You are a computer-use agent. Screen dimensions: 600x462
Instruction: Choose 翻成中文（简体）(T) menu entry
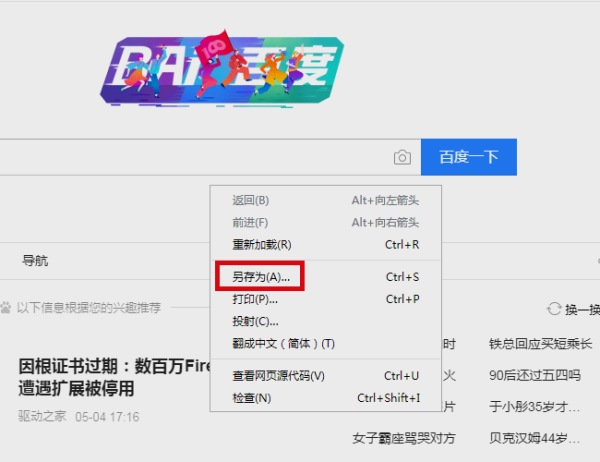(326, 343)
